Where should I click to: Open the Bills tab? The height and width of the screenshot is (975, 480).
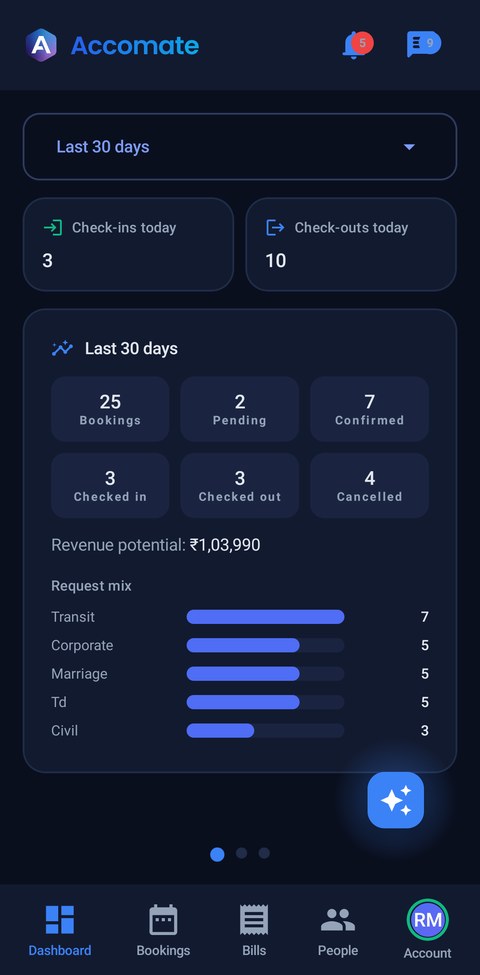tap(254, 930)
